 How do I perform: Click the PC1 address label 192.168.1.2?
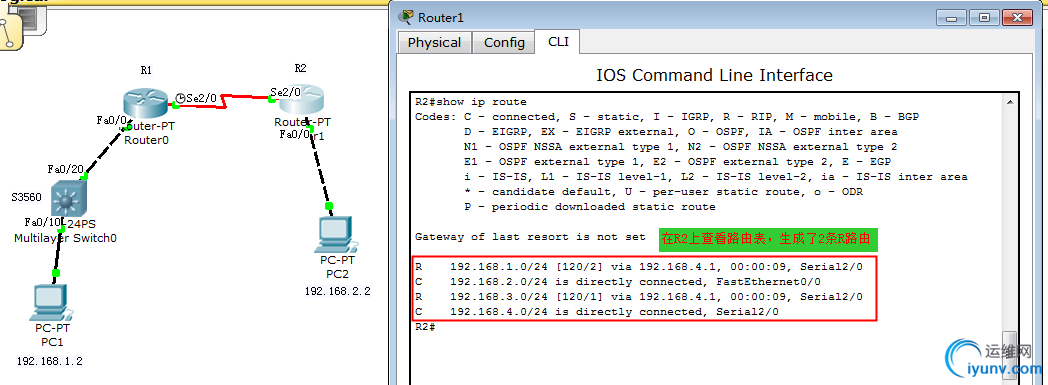(50, 362)
